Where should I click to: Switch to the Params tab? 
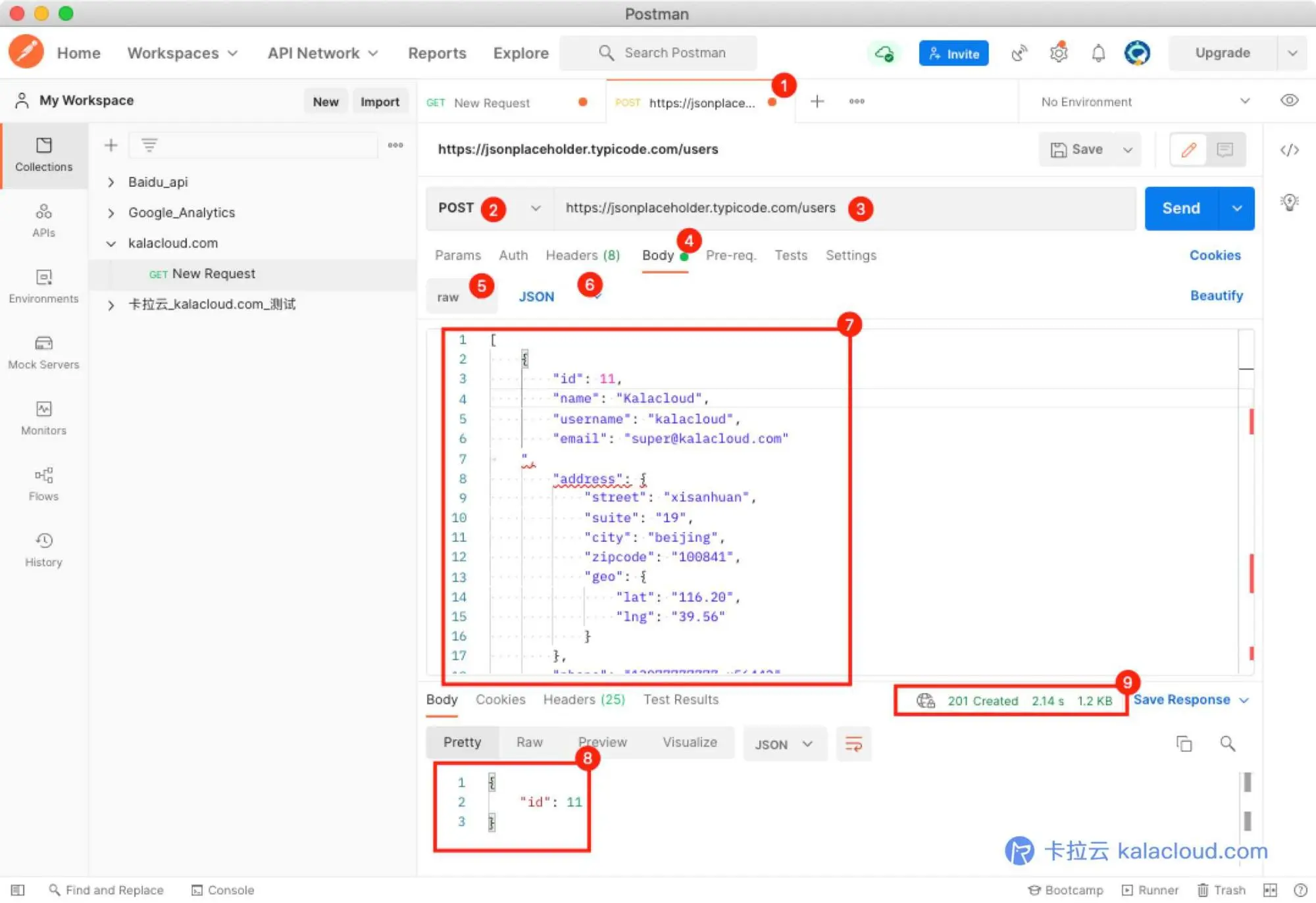click(x=458, y=255)
